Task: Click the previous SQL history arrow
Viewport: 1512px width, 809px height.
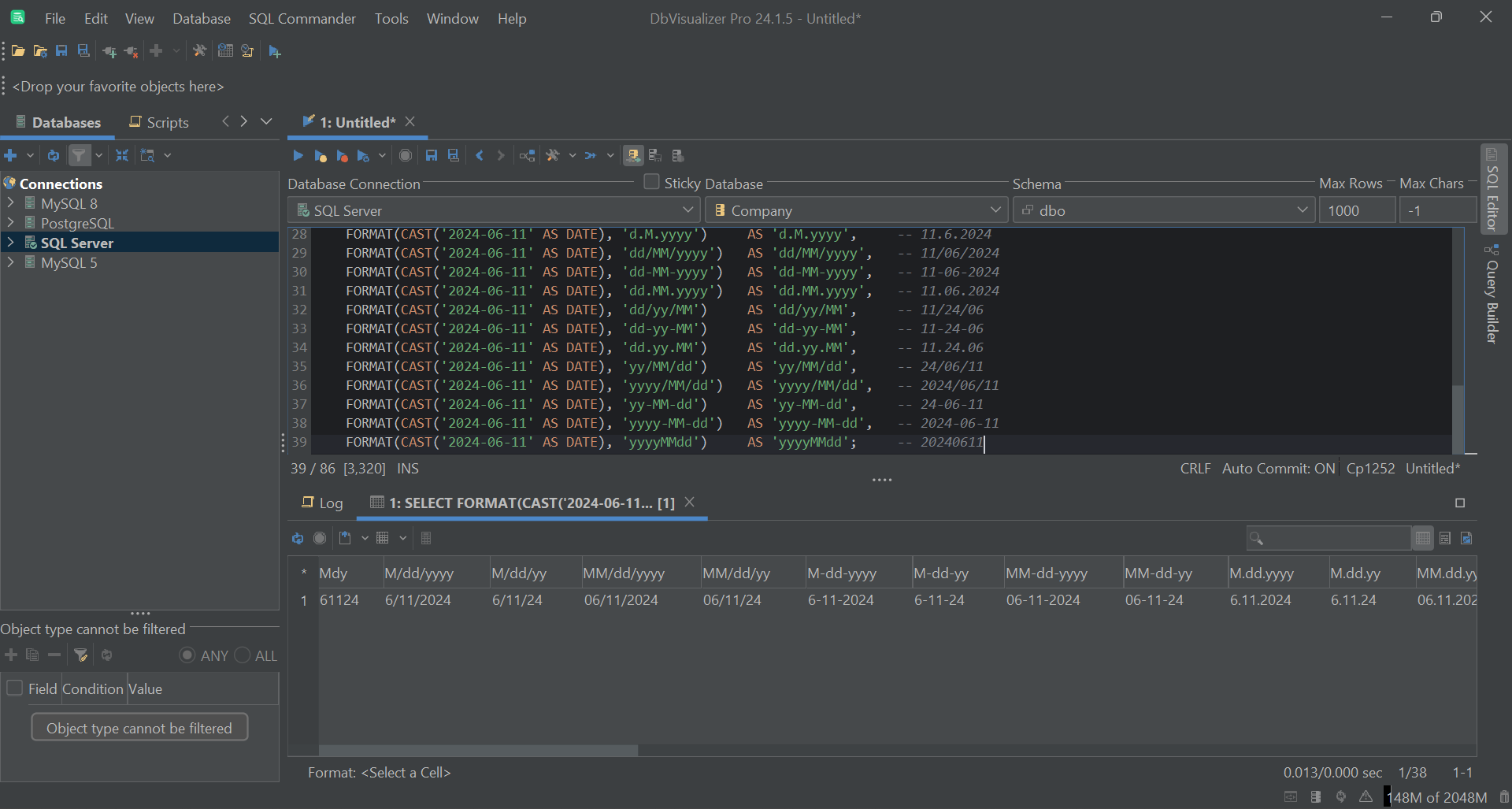Action: [480, 156]
